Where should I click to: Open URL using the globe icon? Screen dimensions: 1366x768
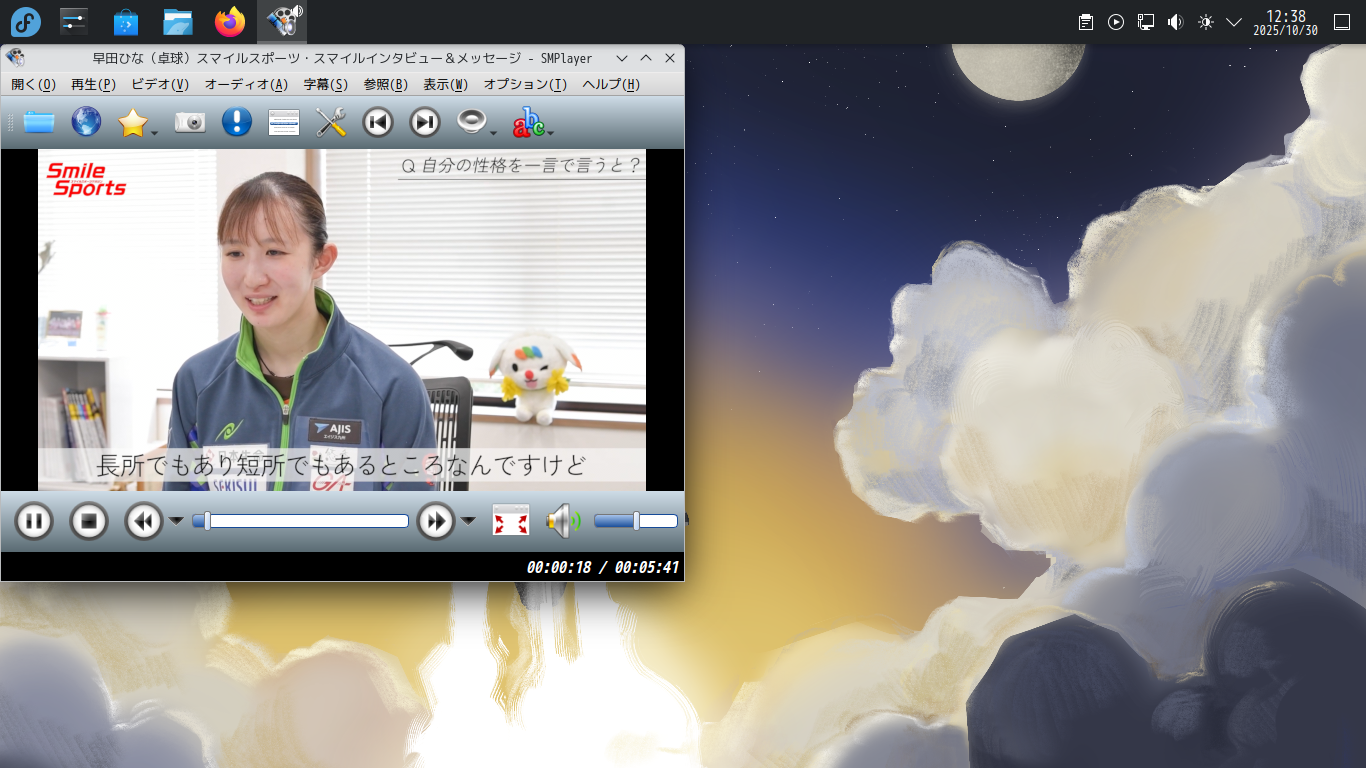[x=86, y=122]
